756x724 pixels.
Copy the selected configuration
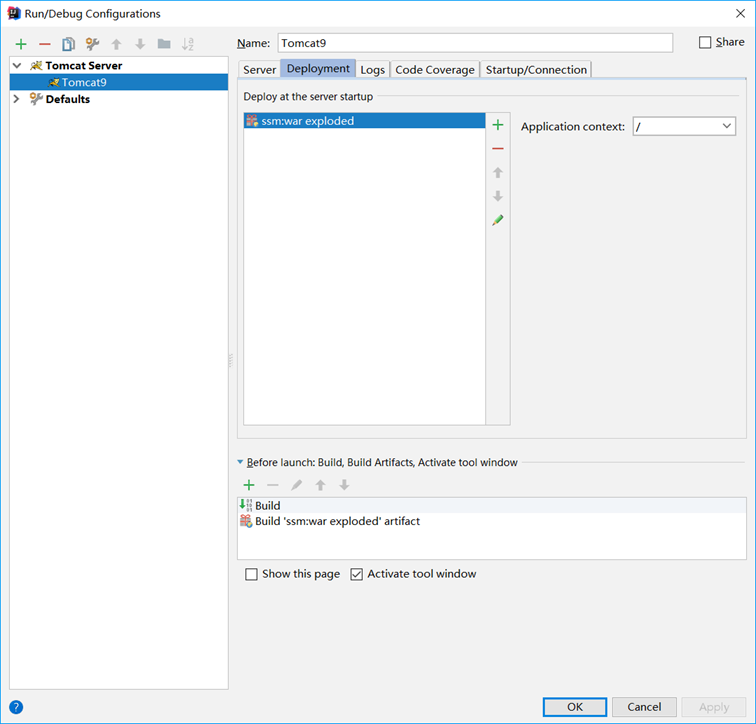coord(68,44)
